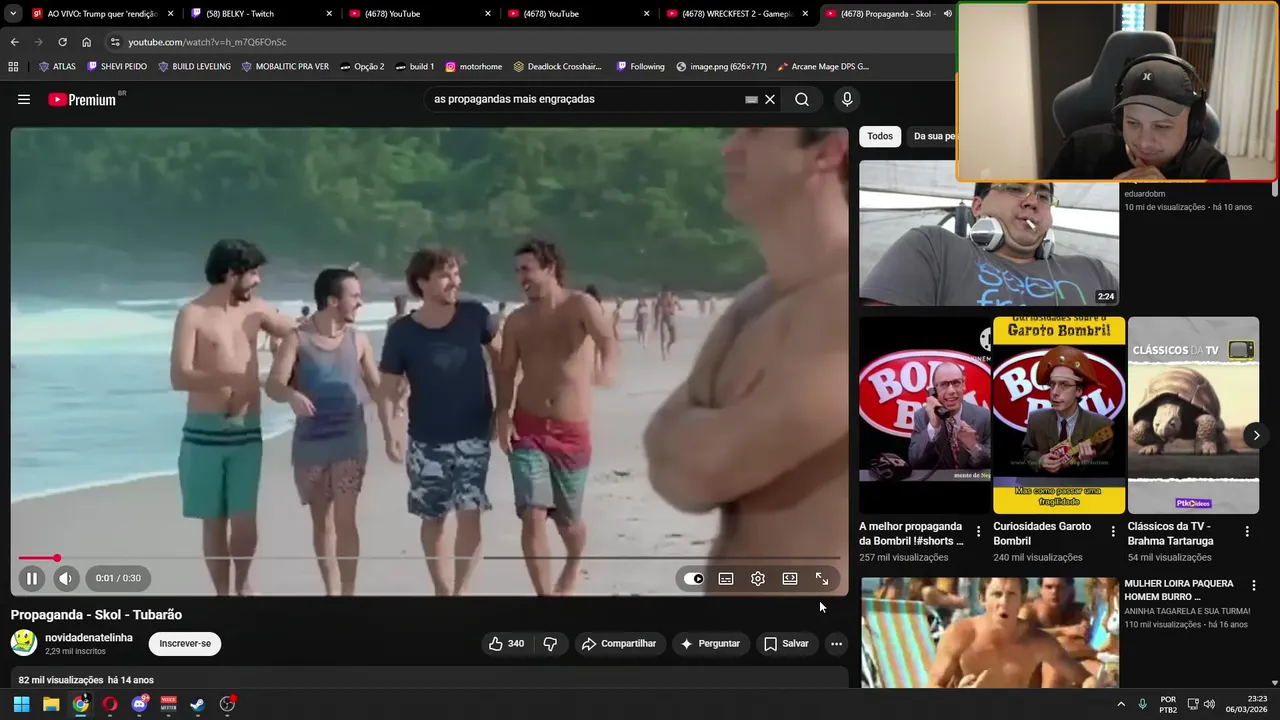Viewport: 1280px width, 720px height.
Task: Open options for MULHER LOIRA PAQUERA HOMEM BURRO
Action: pyautogui.click(x=1253, y=586)
